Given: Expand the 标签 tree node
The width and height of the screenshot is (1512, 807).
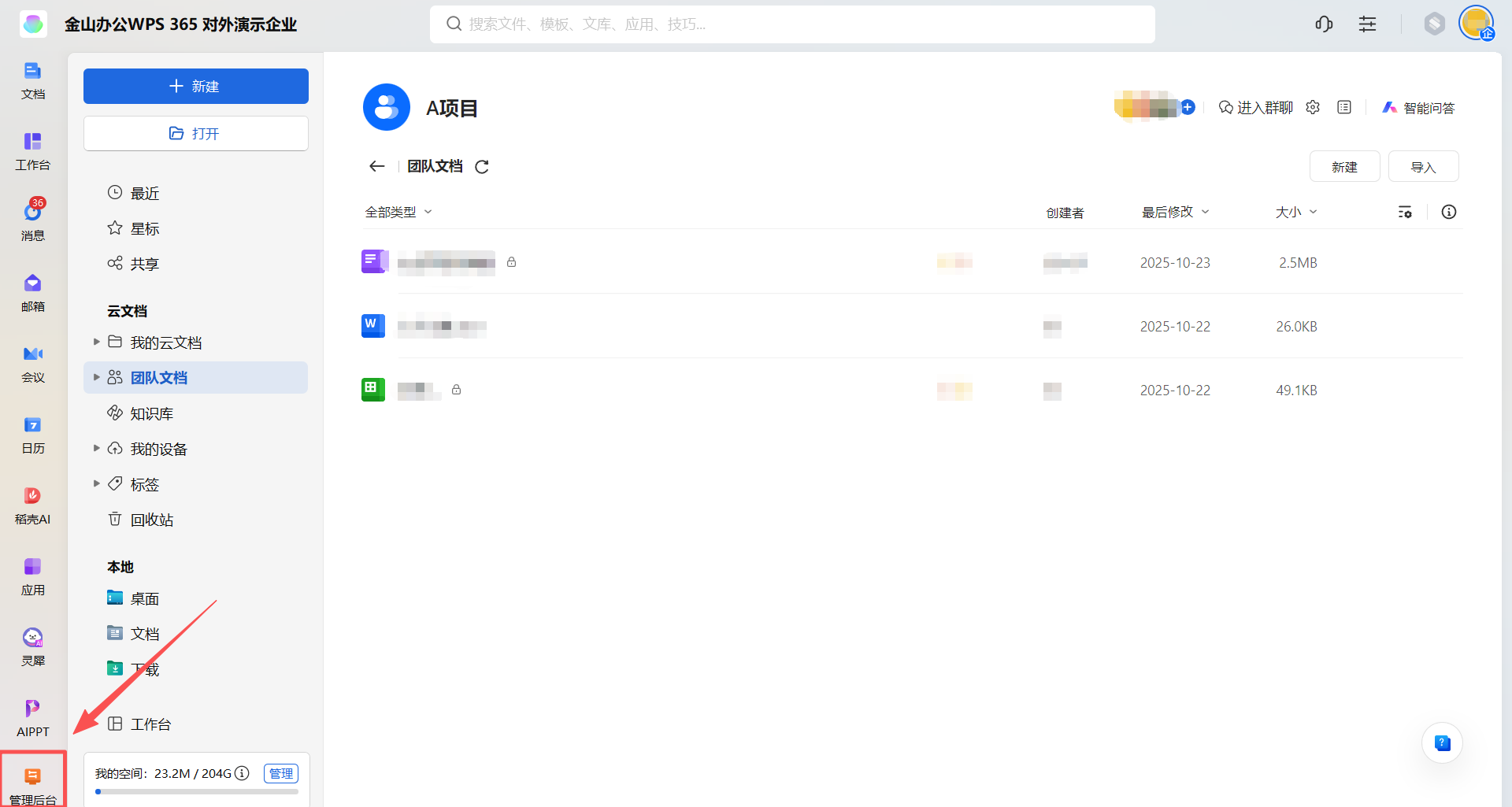Looking at the screenshot, I should click(96, 483).
